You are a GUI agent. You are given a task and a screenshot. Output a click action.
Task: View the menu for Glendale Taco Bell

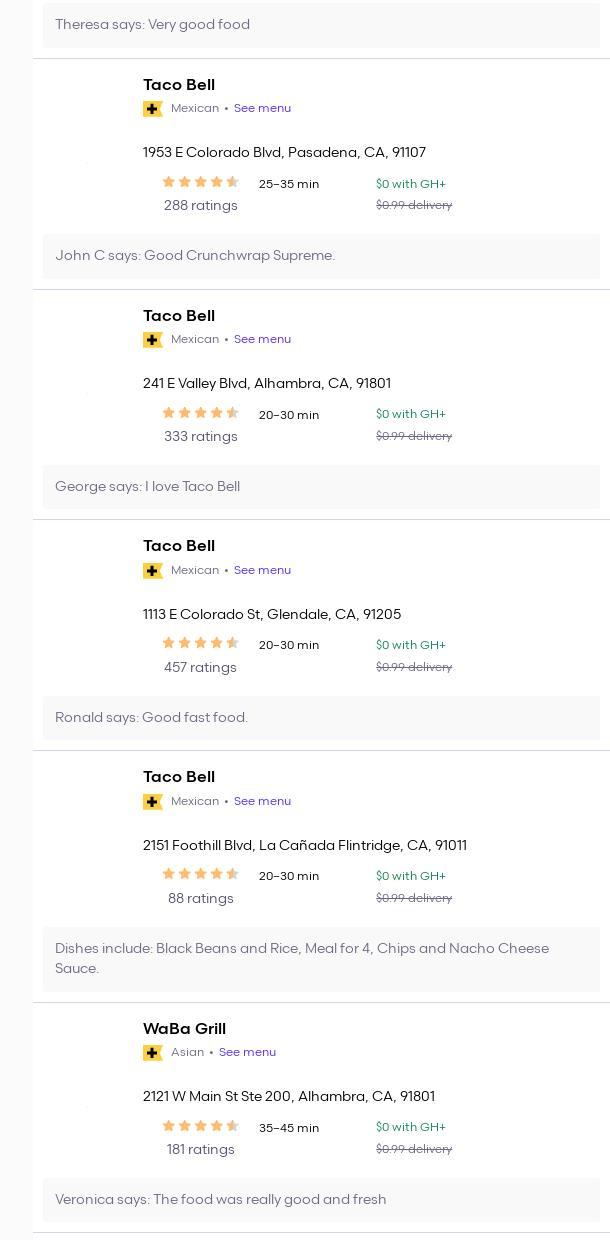[262, 570]
